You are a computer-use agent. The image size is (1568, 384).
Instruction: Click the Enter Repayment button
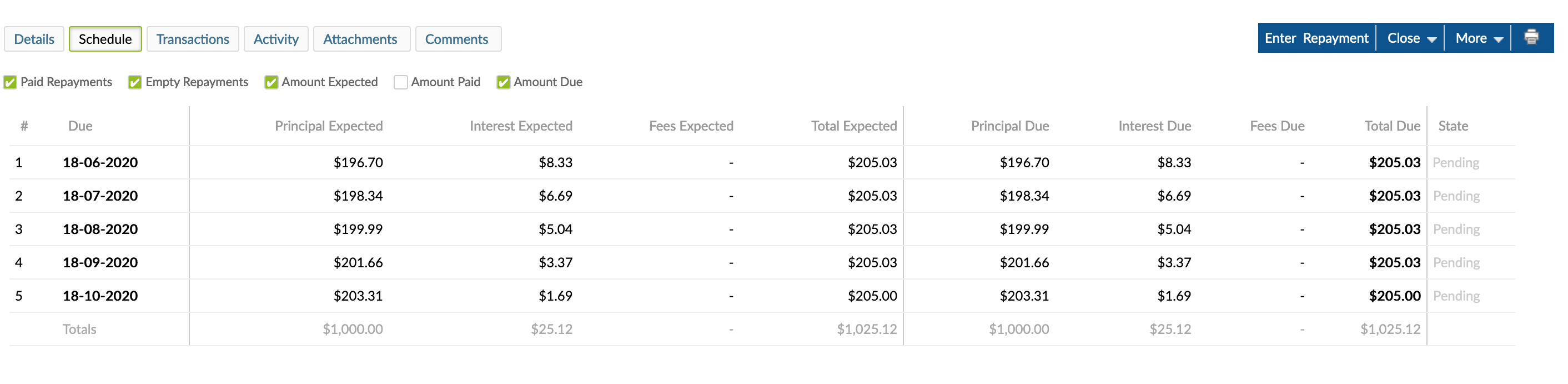click(x=1316, y=37)
